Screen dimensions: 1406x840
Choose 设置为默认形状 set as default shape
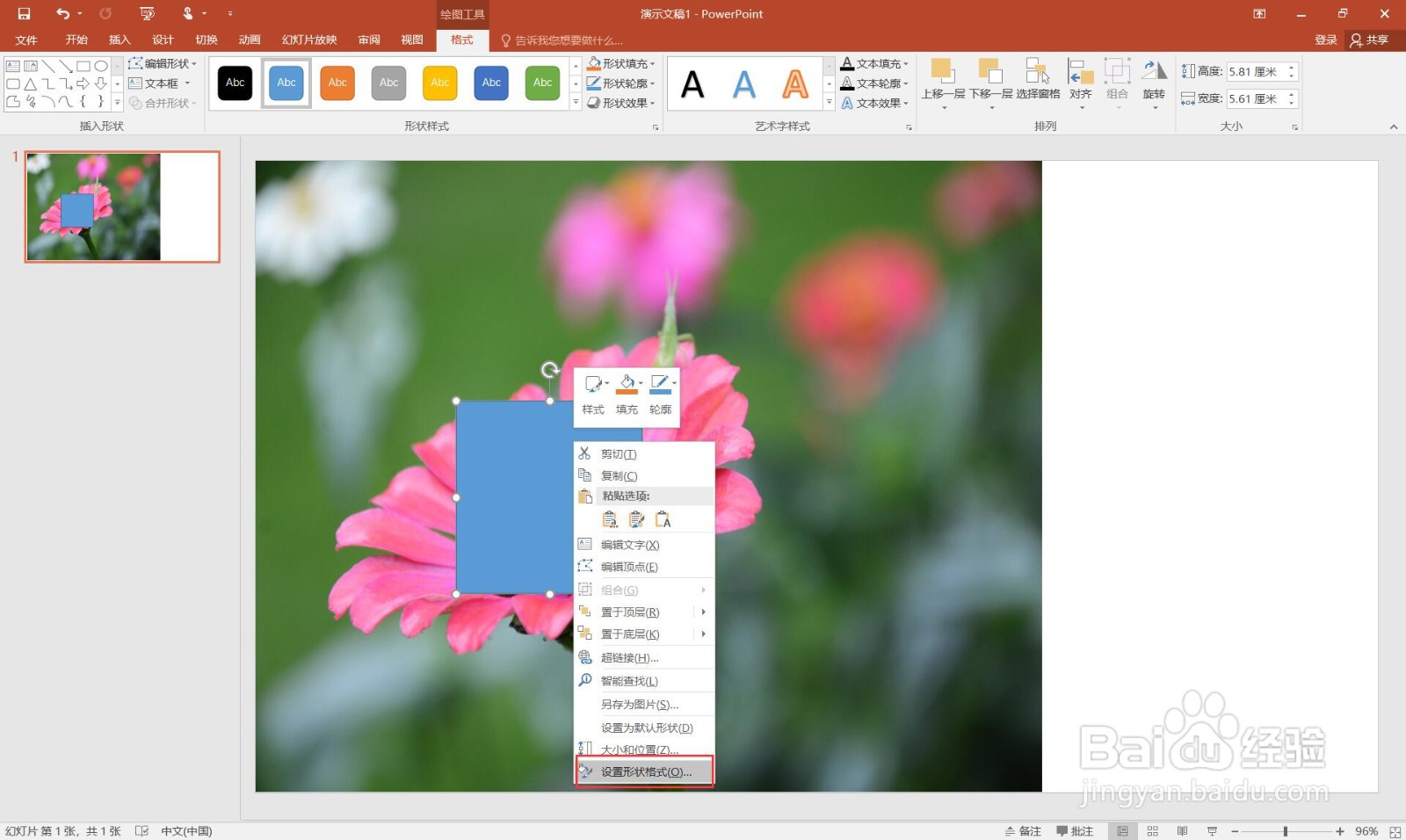pyautogui.click(x=644, y=728)
